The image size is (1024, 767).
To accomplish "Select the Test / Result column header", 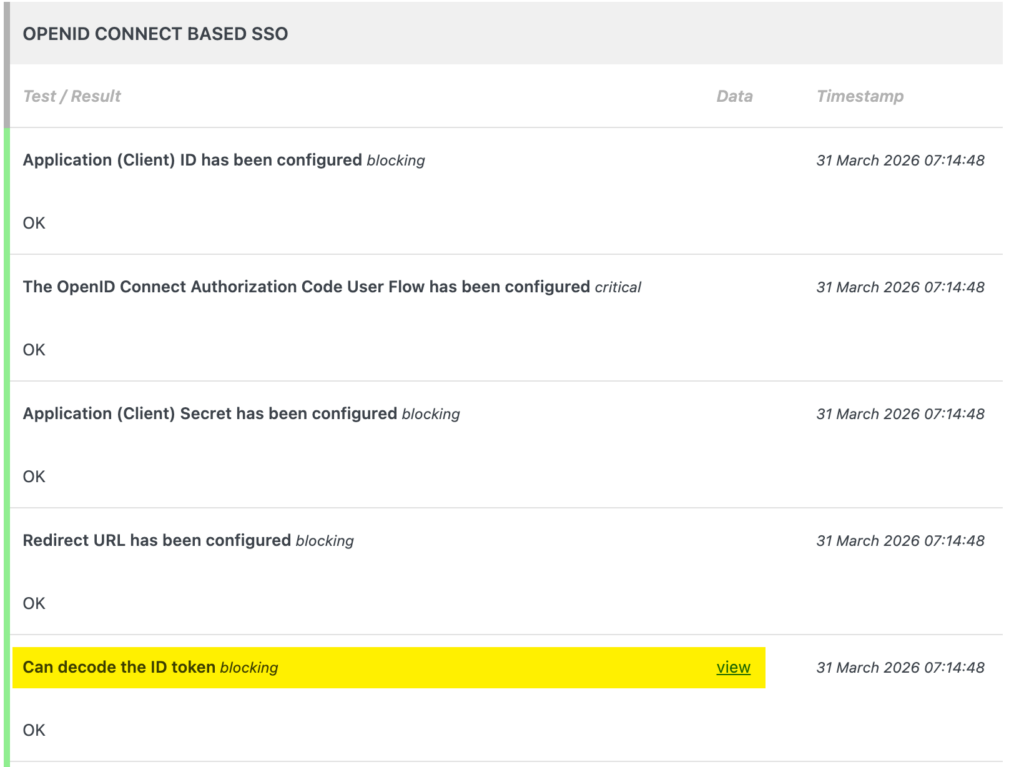I will click(71, 96).
